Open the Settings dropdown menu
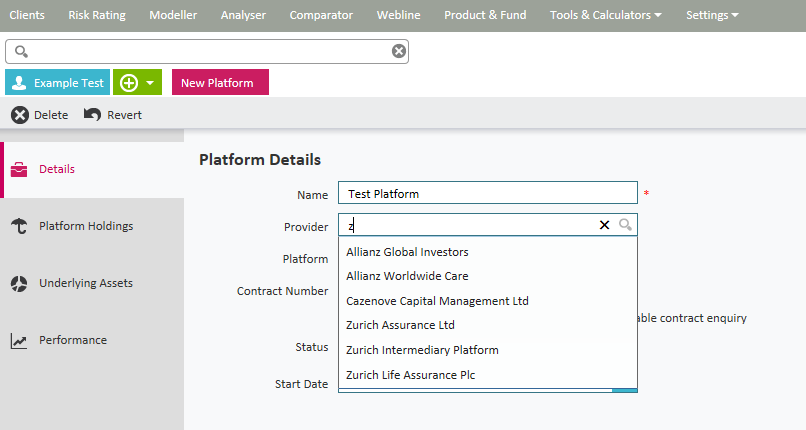This screenshot has width=806, height=430. 712,15
